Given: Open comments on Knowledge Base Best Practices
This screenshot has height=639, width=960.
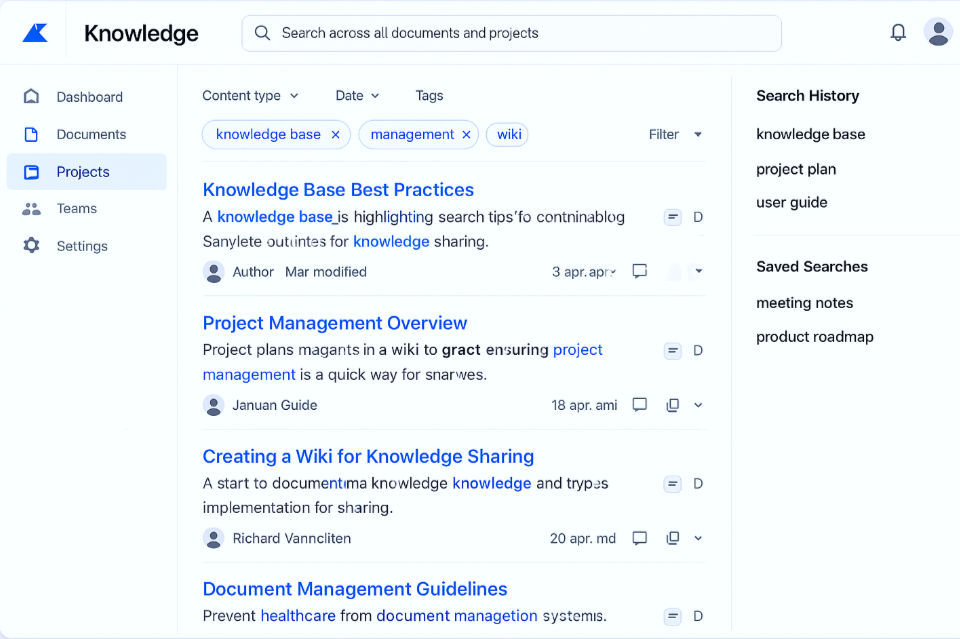Looking at the screenshot, I should point(639,271).
